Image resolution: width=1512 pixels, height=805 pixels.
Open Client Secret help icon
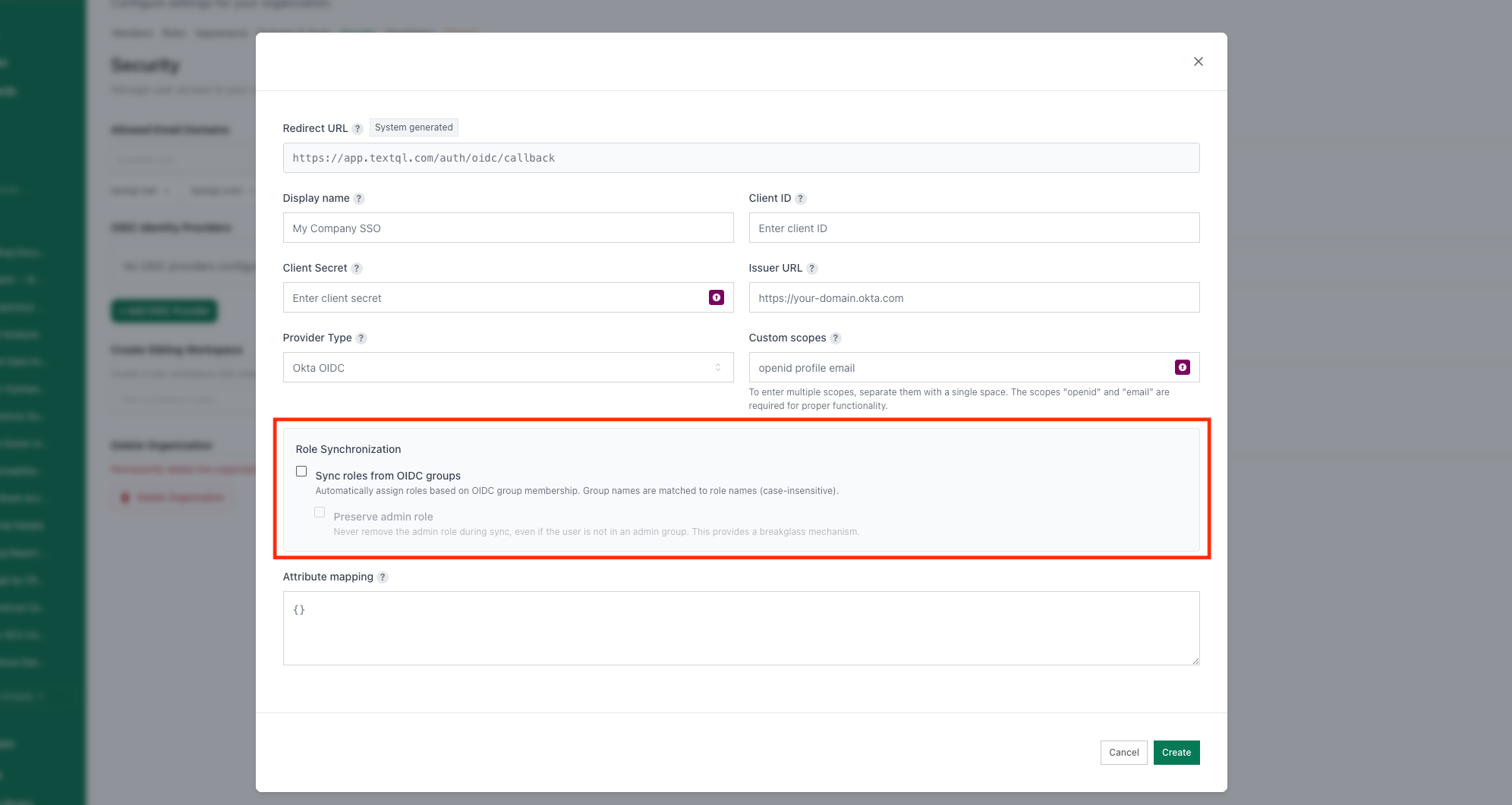pyautogui.click(x=357, y=269)
